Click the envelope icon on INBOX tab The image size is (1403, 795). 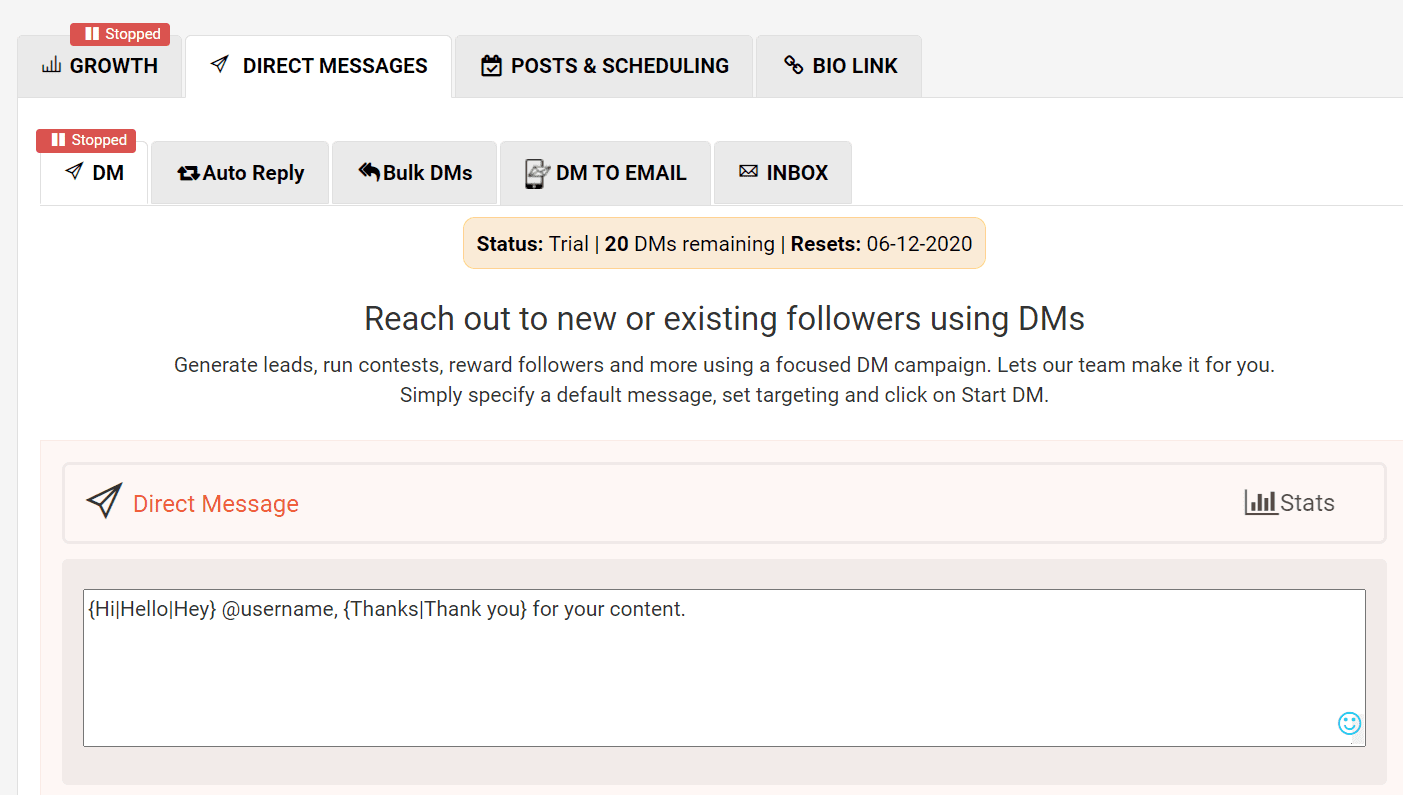(750, 171)
